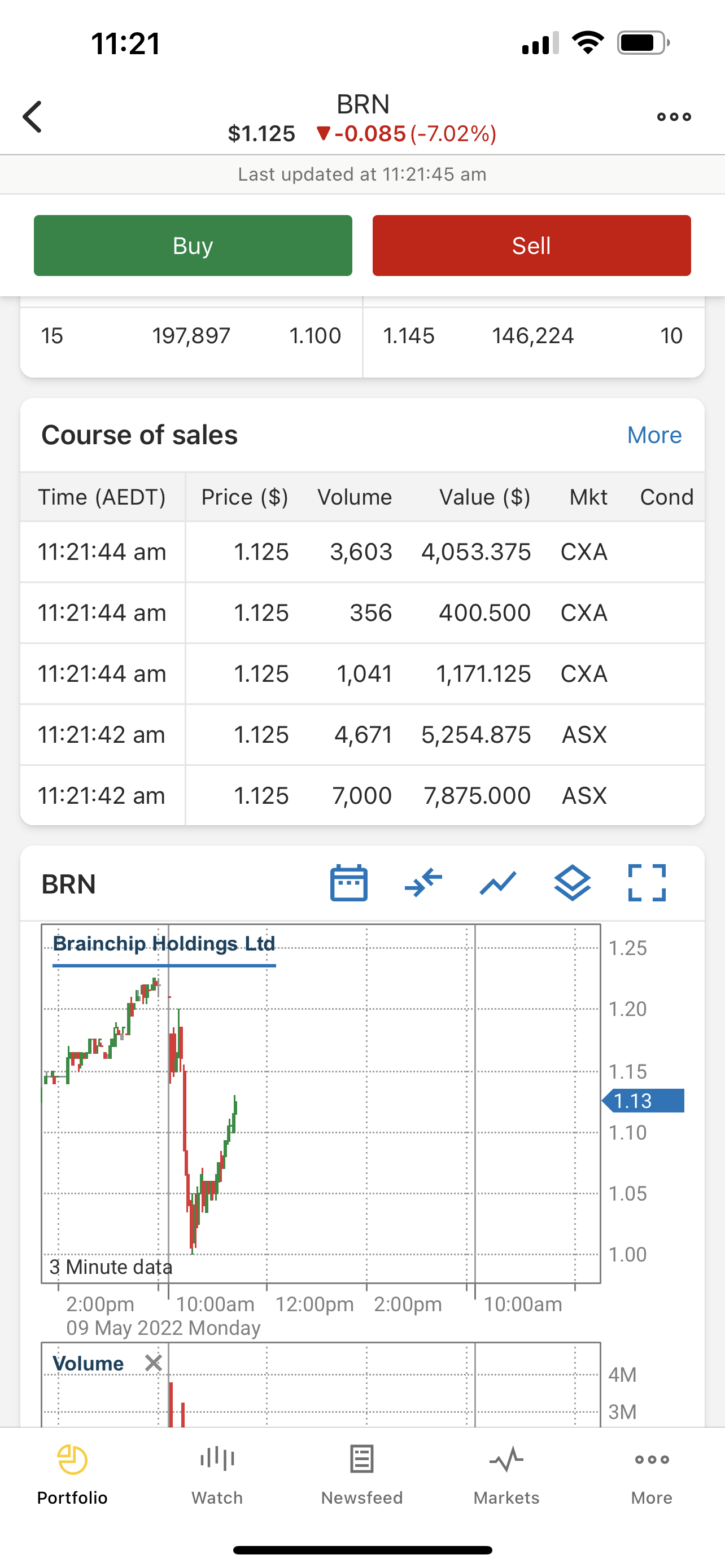The image size is (725, 1568).
Task: Switch to Newsfeed tab
Action: coord(362,1475)
